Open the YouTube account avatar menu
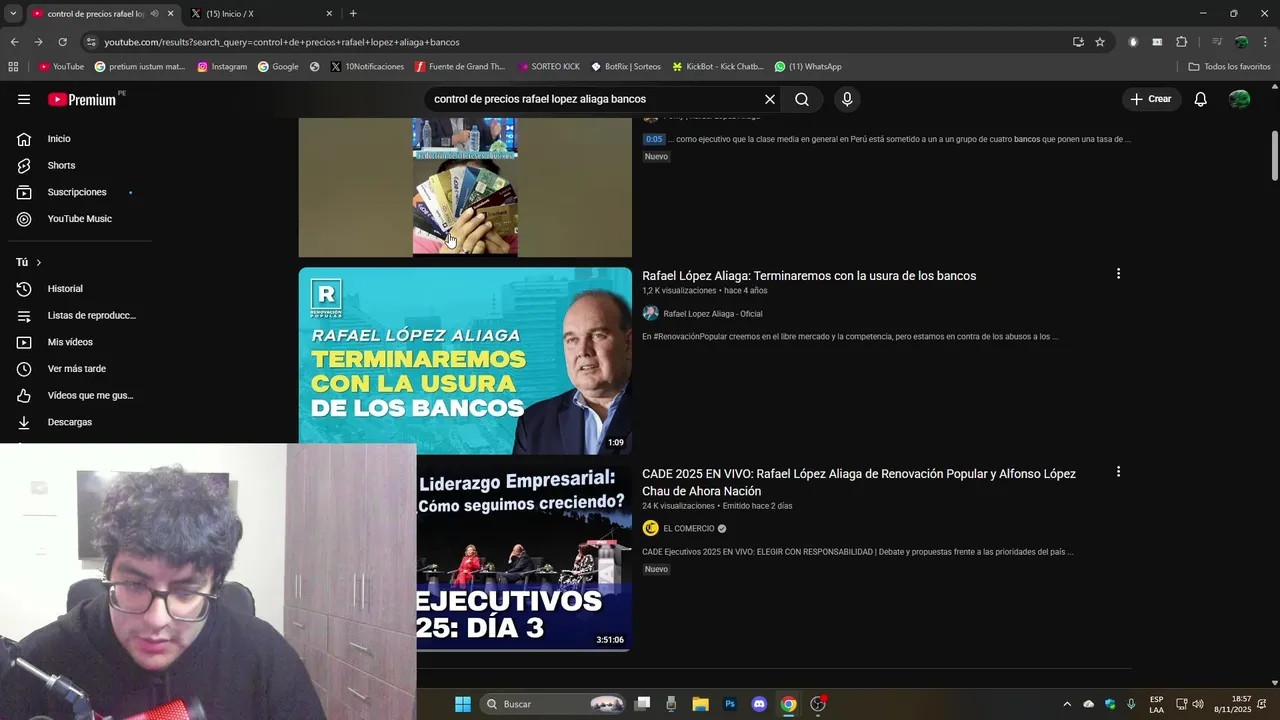1280x720 pixels. (x=1240, y=99)
